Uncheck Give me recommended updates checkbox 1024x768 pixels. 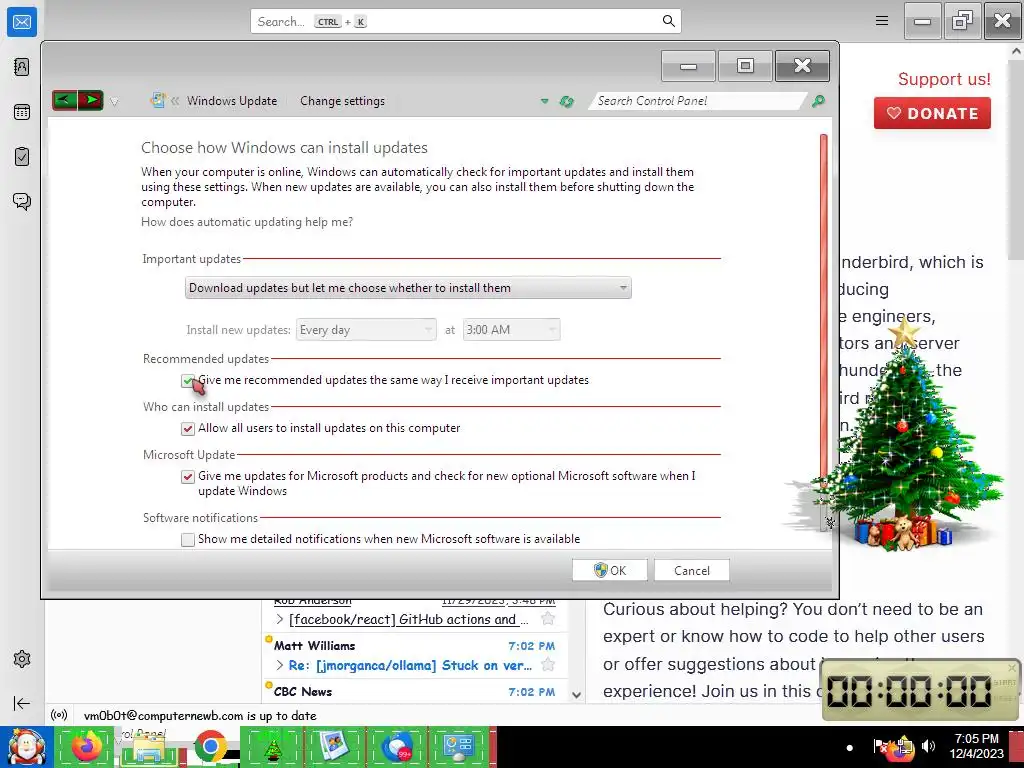pos(188,381)
